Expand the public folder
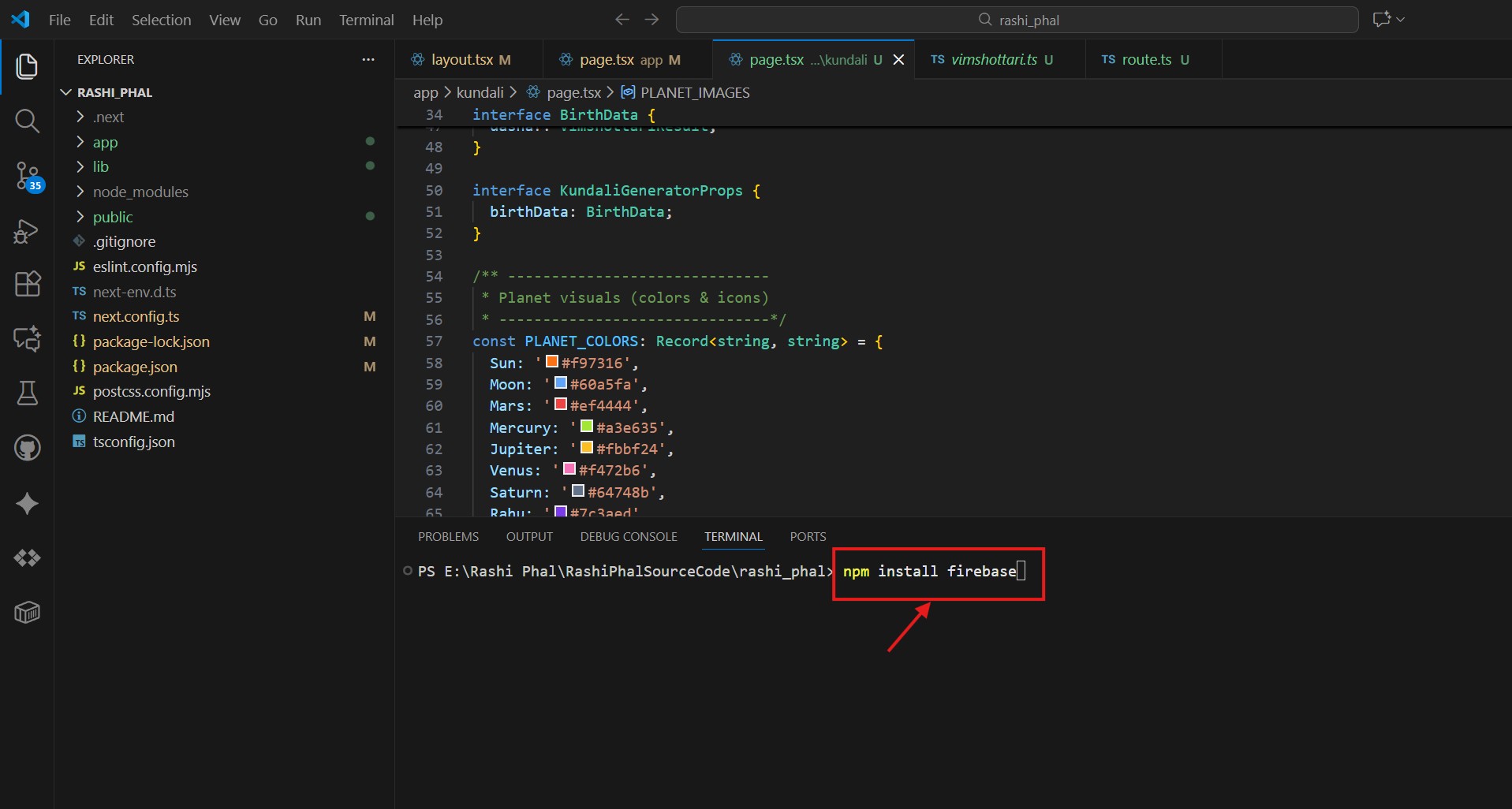This screenshot has height=809, width=1512. pos(112,217)
